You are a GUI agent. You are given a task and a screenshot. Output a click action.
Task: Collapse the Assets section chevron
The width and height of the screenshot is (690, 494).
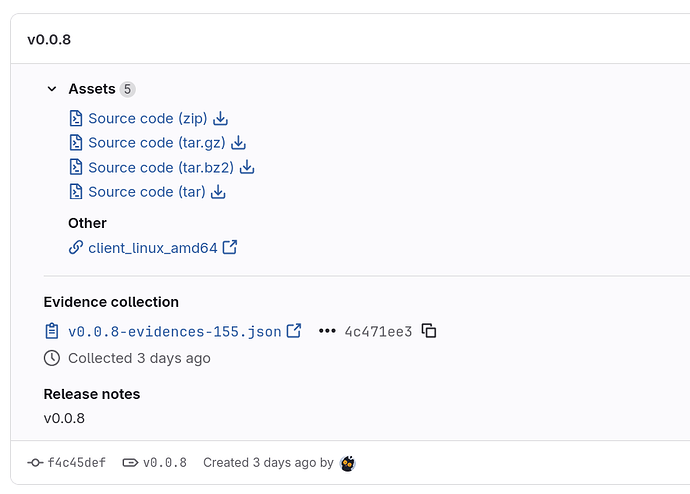pos(52,89)
